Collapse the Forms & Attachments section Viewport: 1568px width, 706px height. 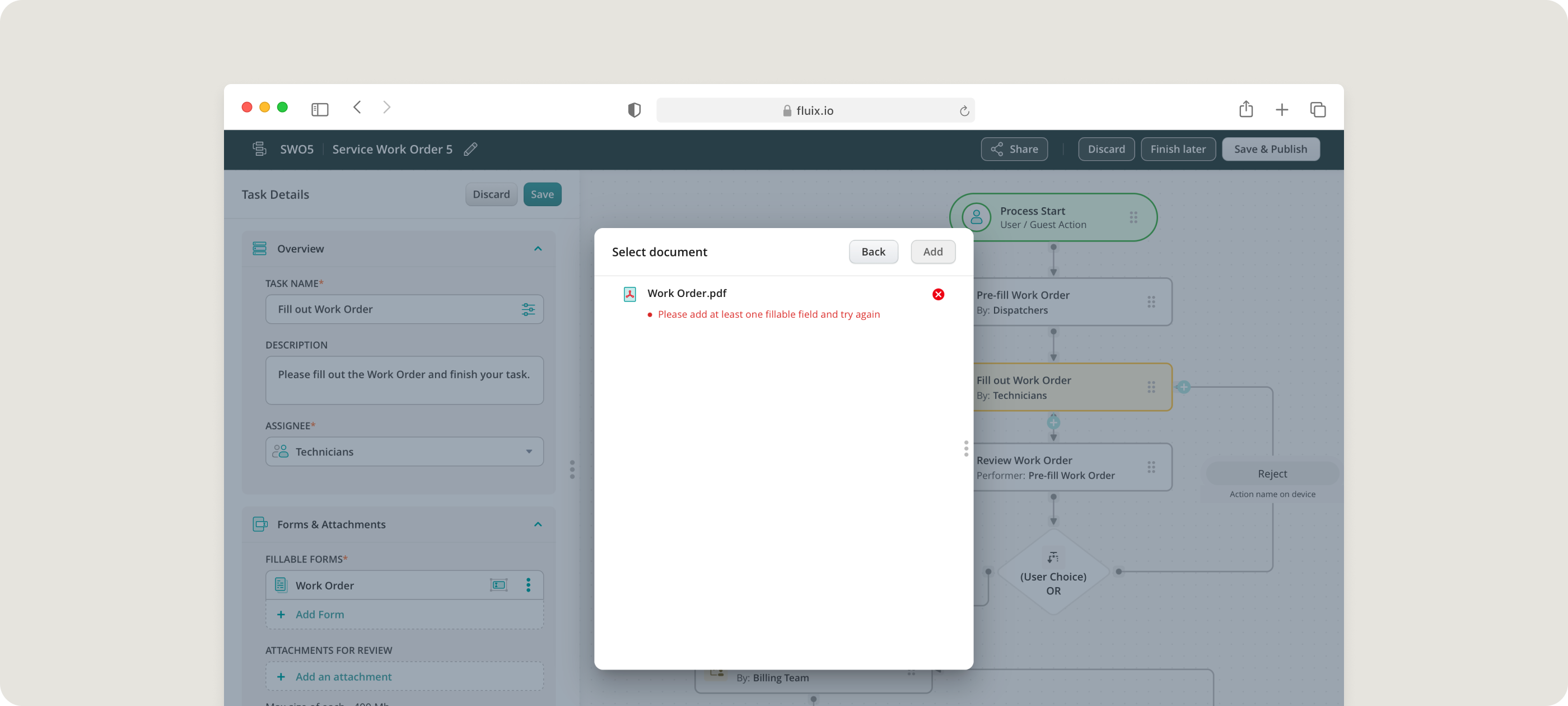pos(538,524)
